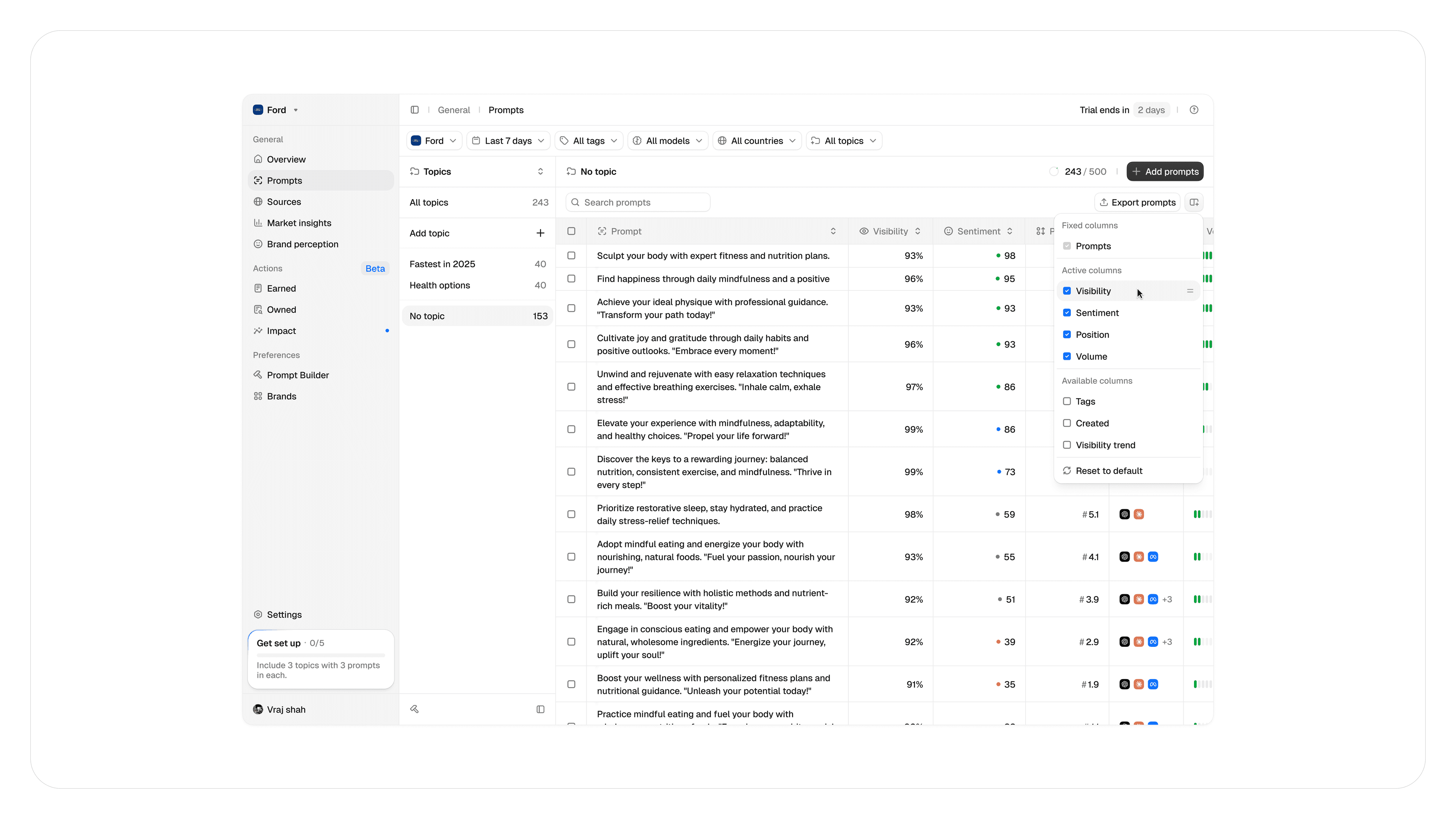Click the collapse panel icon at the bottom of the topics pane
This screenshot has height=819, width=1456.
[540, 709]
